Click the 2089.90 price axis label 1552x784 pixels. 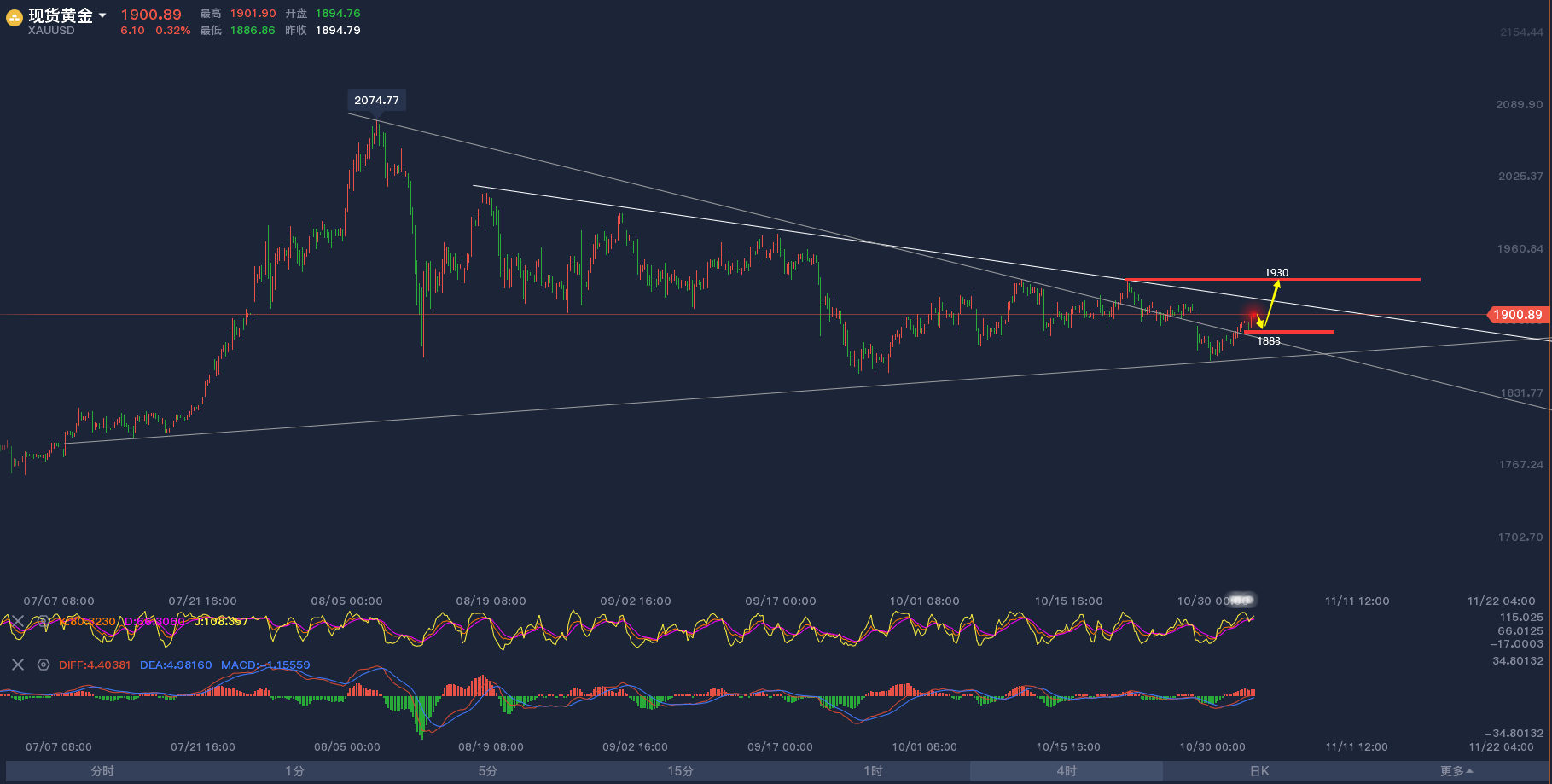click(x=1520, y=105)
